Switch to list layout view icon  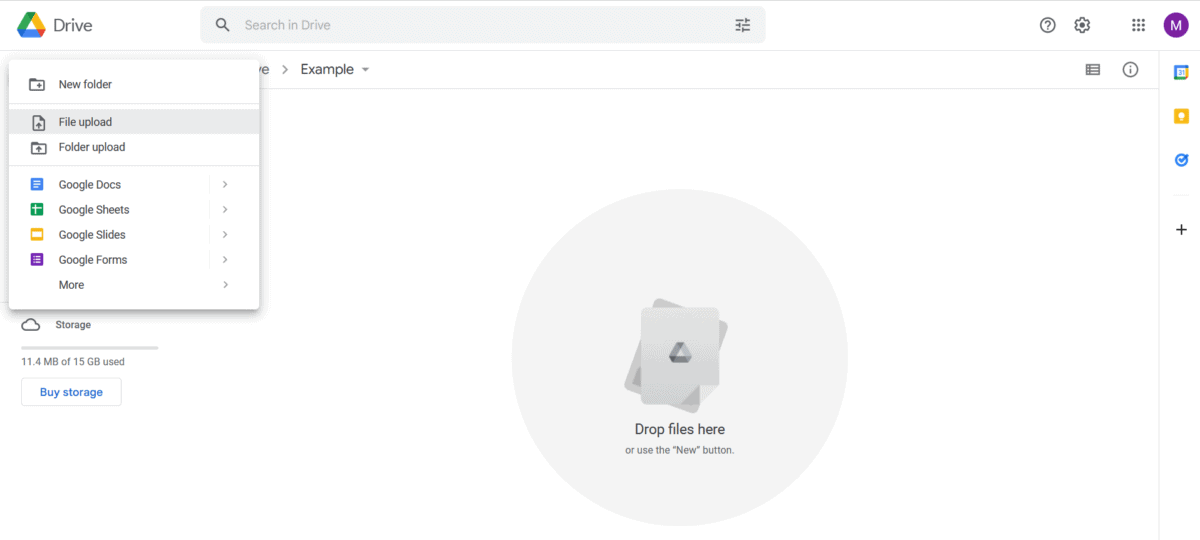pyautogui.click(x=1093, y=70)
